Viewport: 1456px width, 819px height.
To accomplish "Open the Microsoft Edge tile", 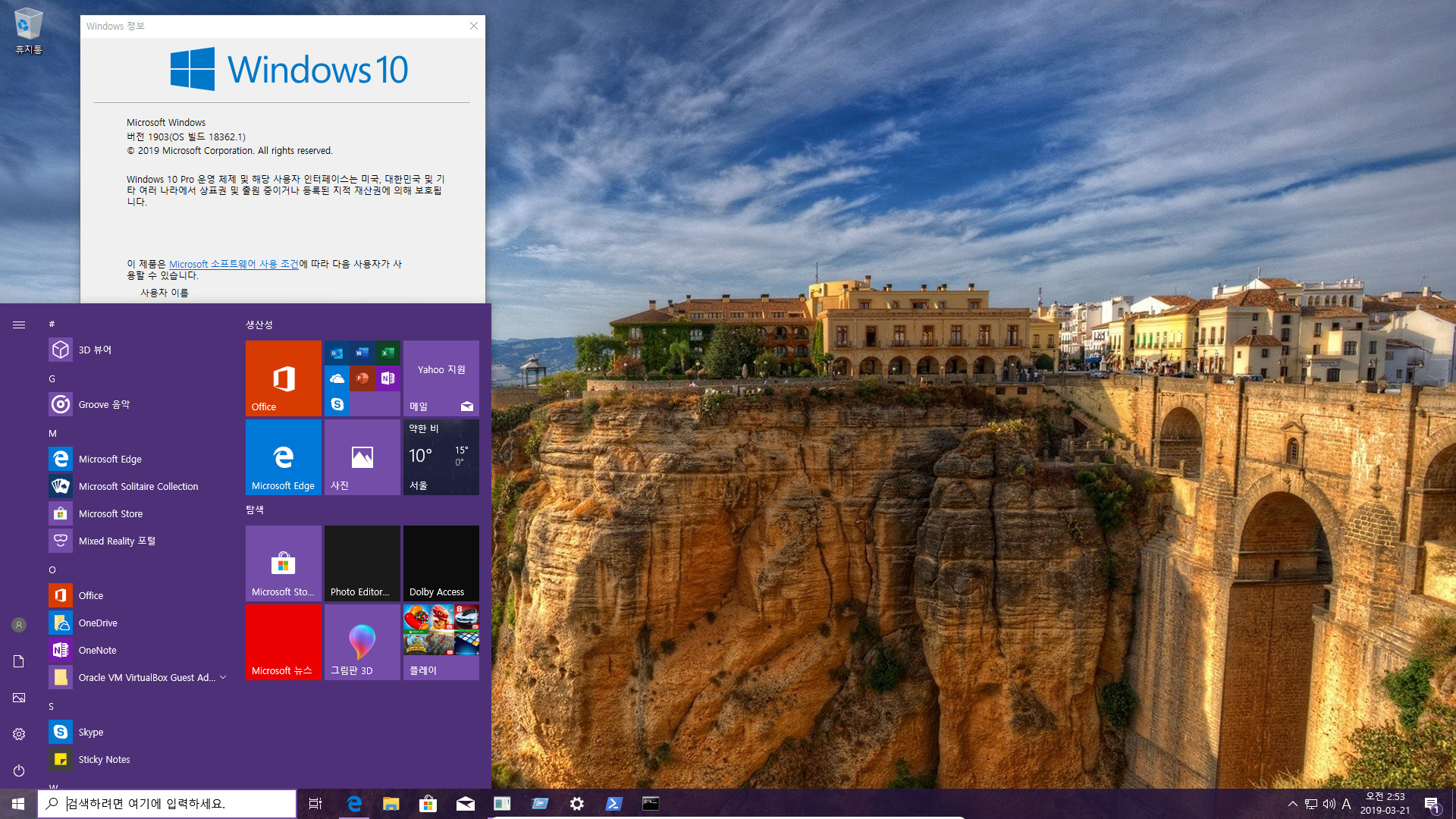I will 284,457.
